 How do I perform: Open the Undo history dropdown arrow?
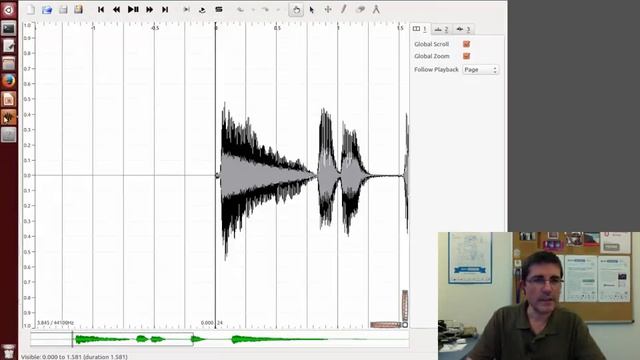pyautogui.click(x=253, y=9)
